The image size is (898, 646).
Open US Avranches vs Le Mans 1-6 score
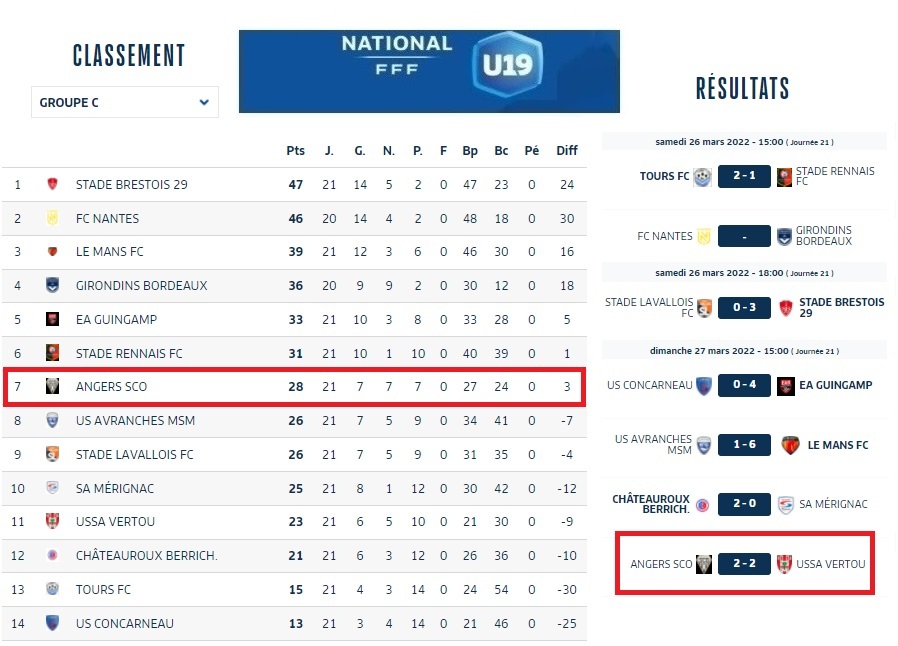coord(744,445)
